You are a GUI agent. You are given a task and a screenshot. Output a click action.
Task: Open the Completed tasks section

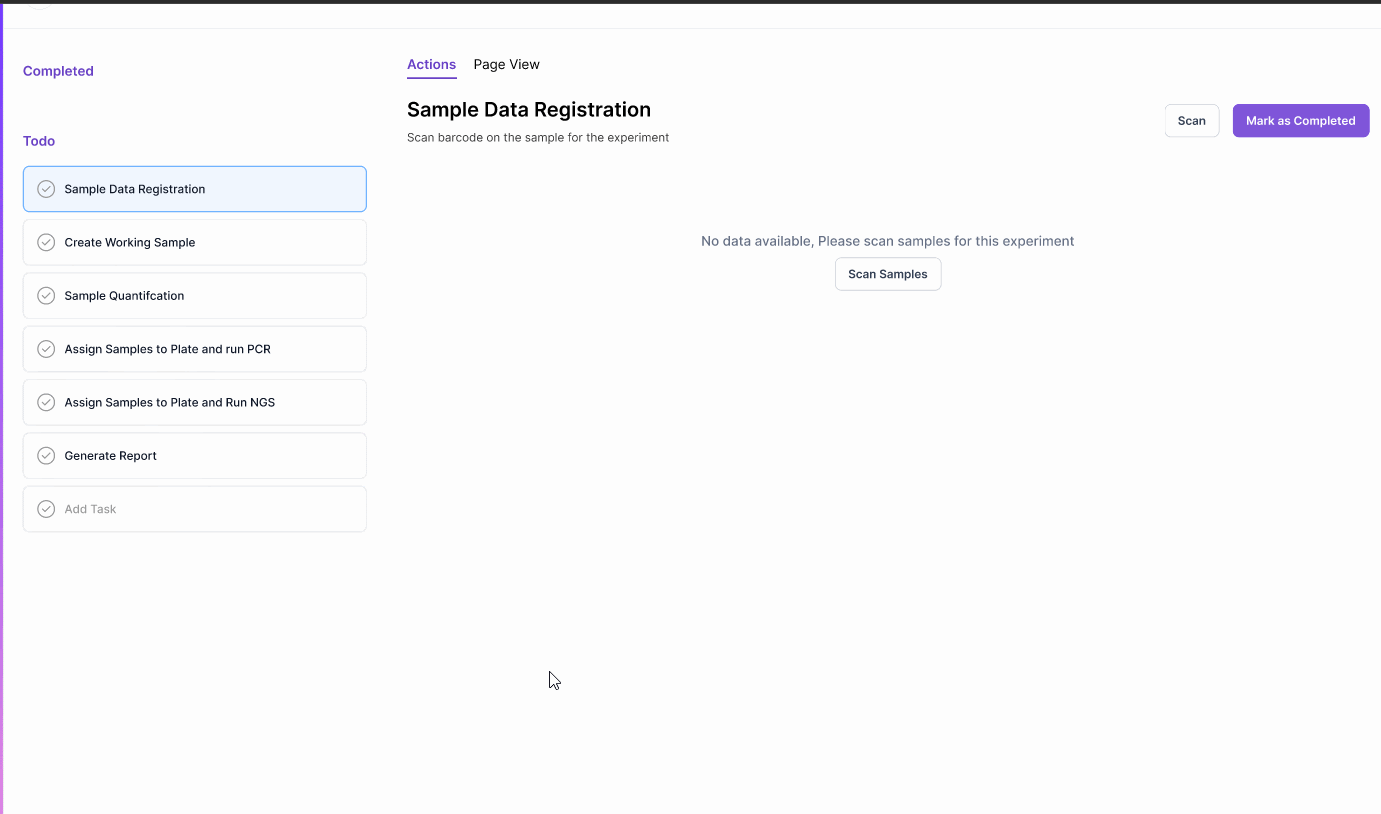57,70
